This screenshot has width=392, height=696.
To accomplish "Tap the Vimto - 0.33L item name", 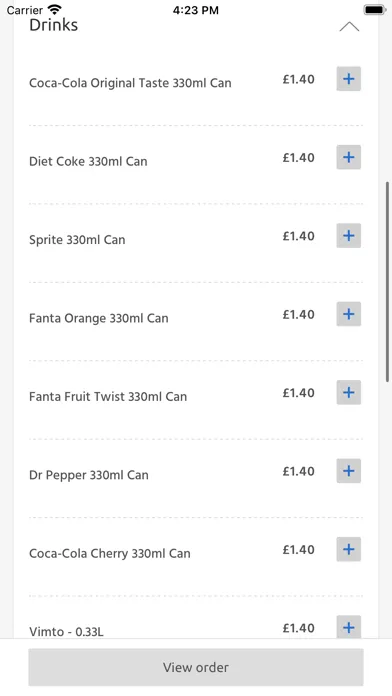I will (x=67, y=632).
